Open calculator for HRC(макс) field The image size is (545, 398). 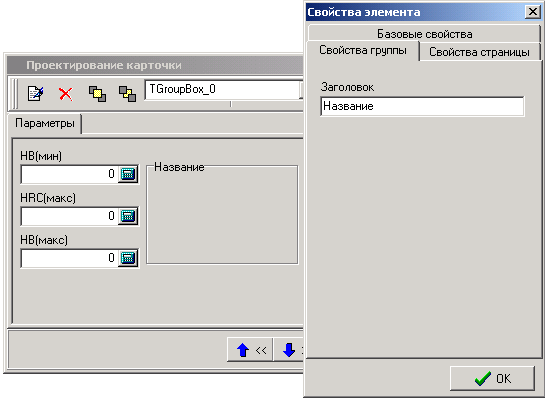128,216
